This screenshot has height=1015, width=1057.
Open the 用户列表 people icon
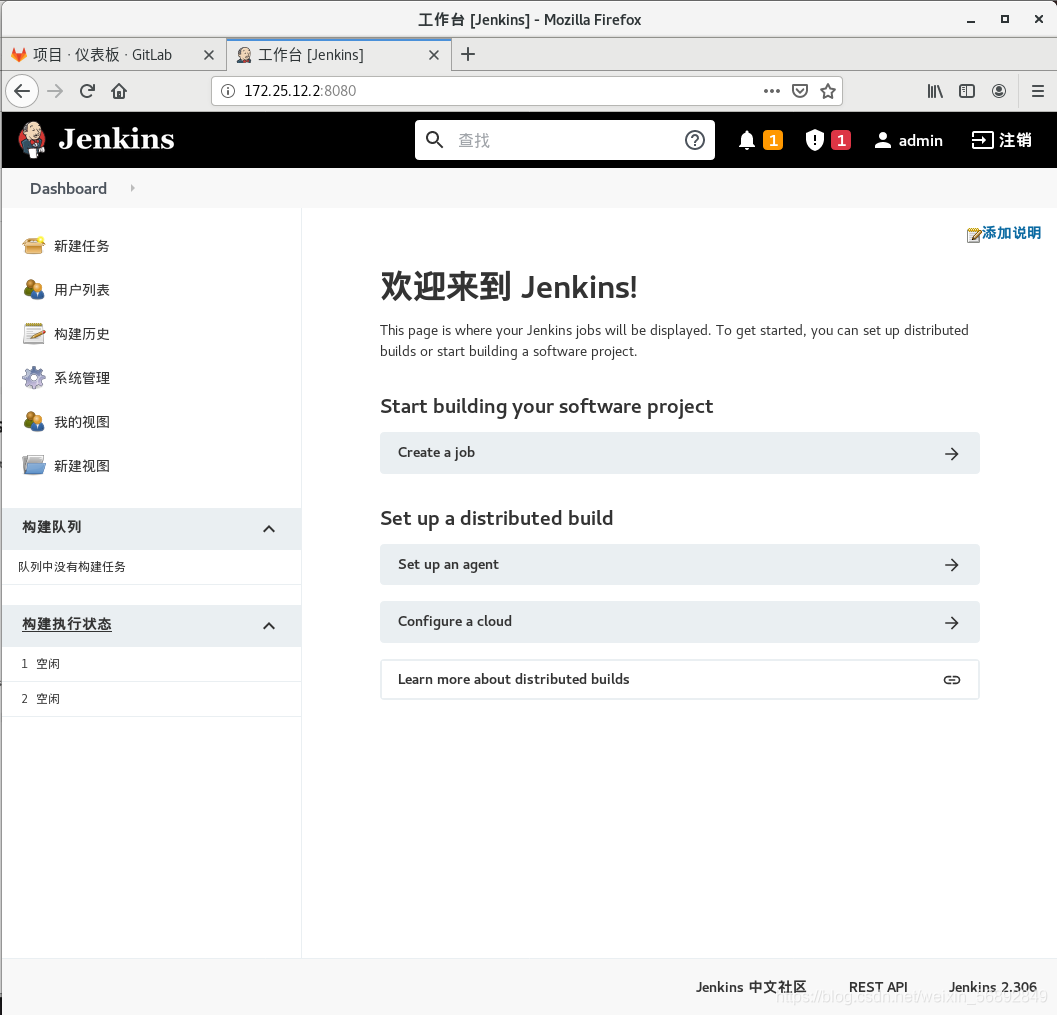click(x=34, y=289)
